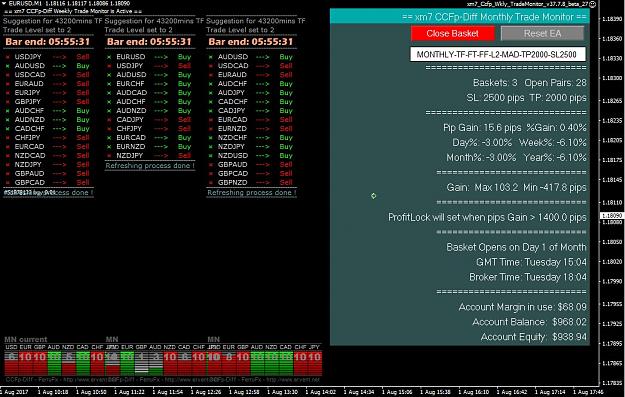Click the 'Open Pairs: 28' value

(555, 83)
